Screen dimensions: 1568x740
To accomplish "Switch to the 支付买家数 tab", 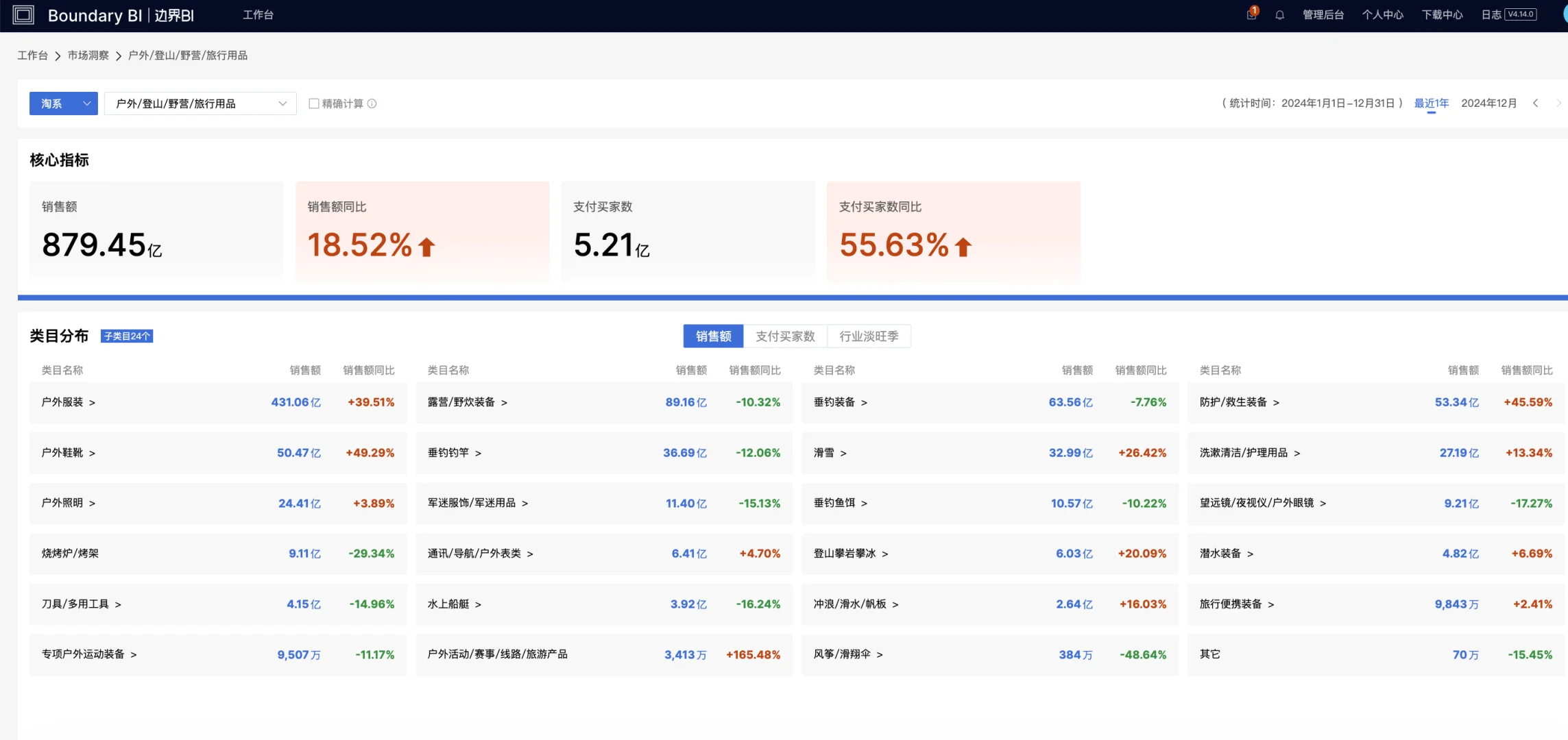I will [785, 336].
